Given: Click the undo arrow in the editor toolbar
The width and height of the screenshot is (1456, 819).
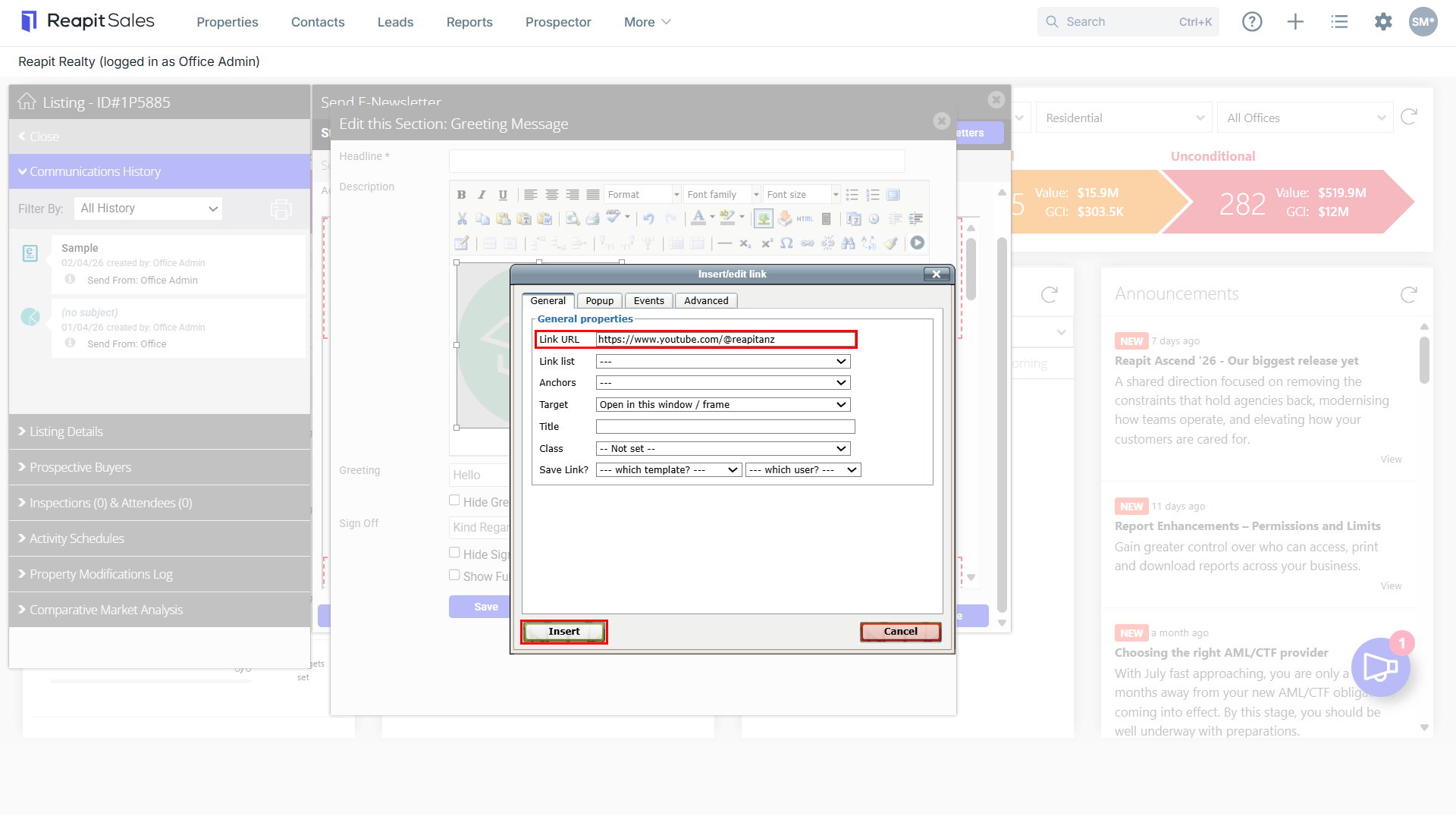Looking at the screenshot, I should [x=648, y=219].
